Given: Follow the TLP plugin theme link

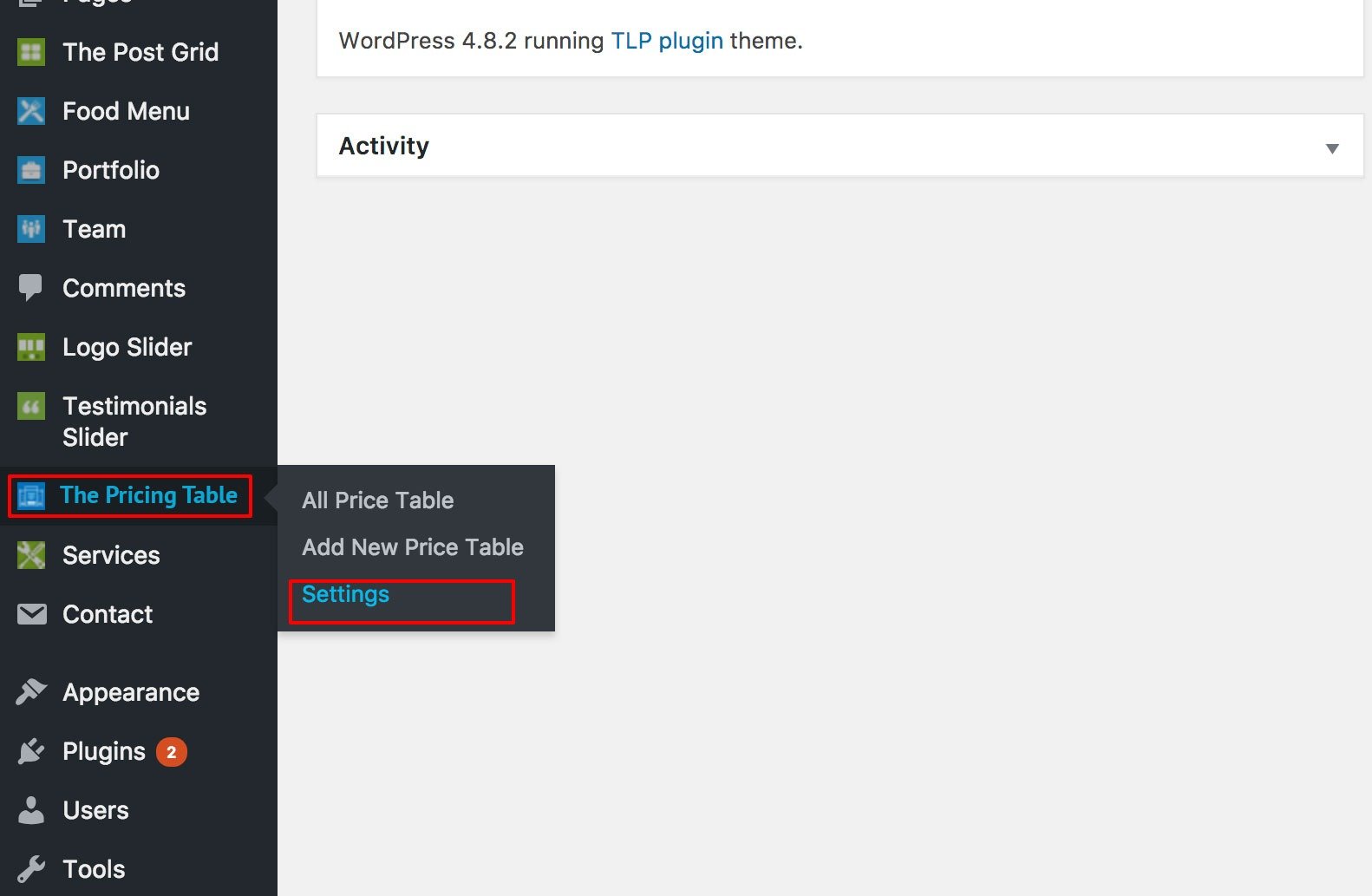Looking at the screenshot, I should tap(667, 41).
